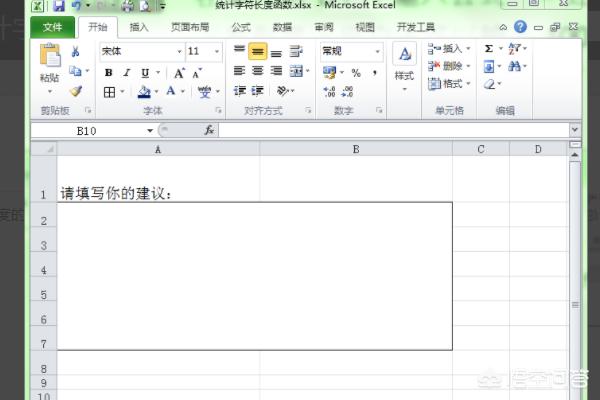This screenshot has width=600, height=400.
Task: Select the Format Painter brush
Action: 75,91
